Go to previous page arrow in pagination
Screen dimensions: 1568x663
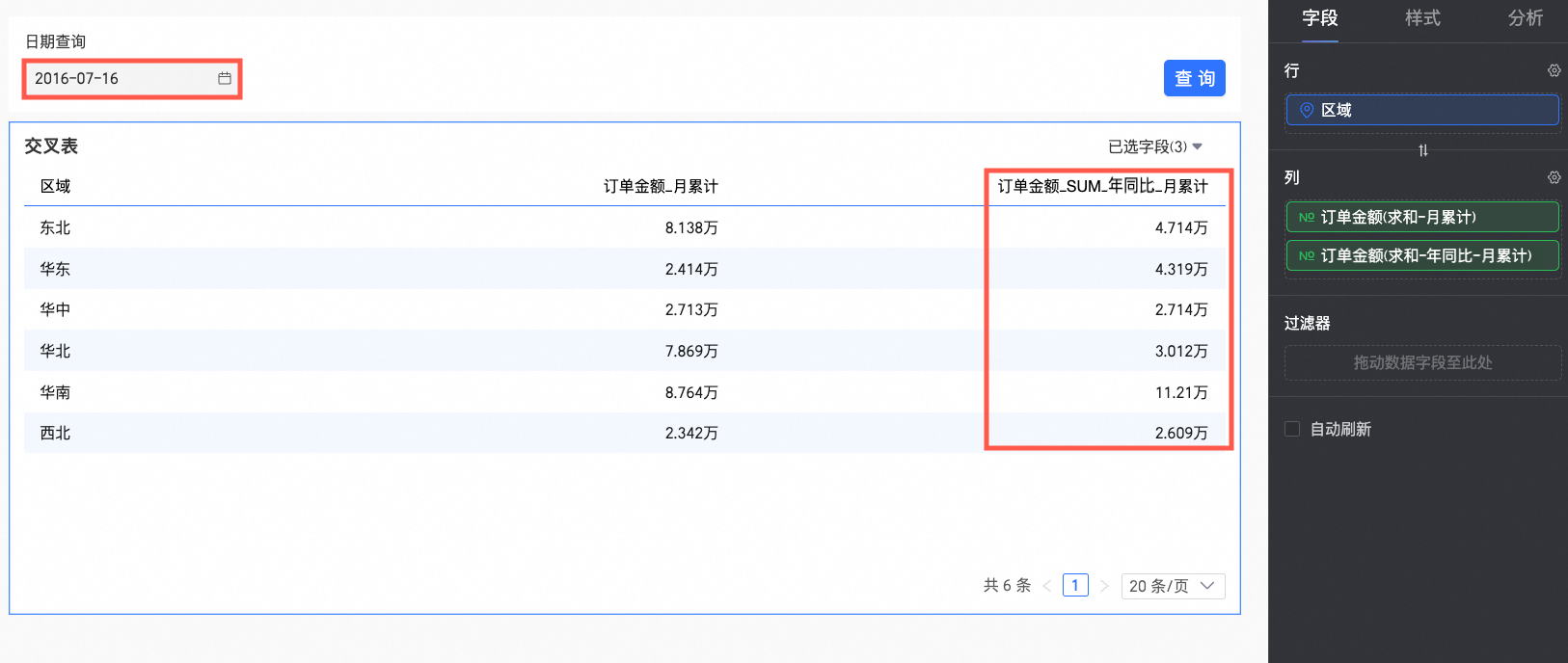[1047, 586]
